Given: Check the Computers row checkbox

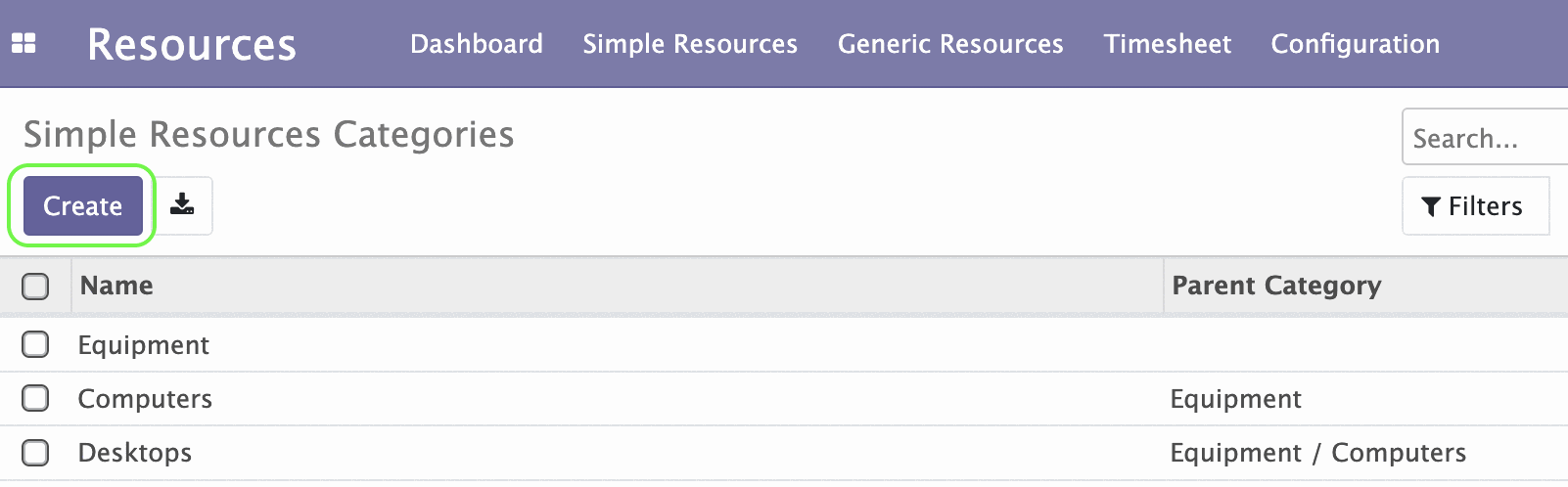Looking at the screenshot, I should [x=35, y=398].
